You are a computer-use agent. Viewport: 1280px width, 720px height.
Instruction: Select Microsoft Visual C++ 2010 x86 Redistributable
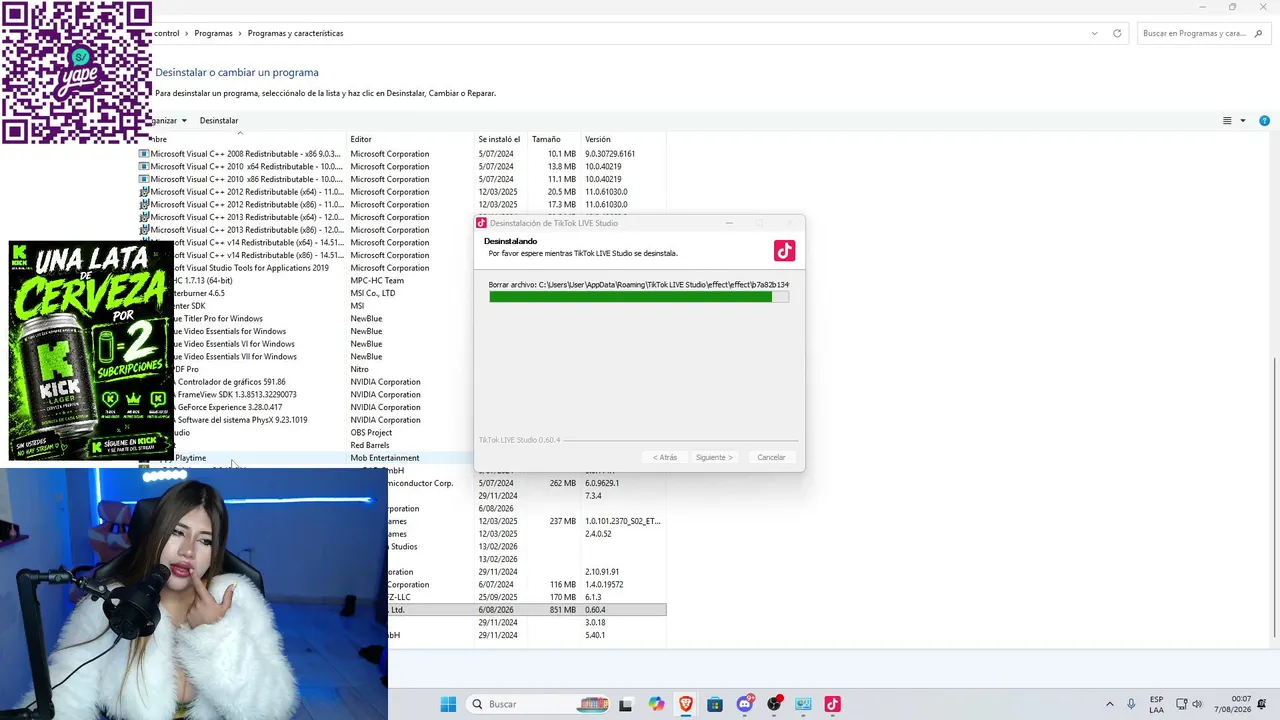(402, 179)
